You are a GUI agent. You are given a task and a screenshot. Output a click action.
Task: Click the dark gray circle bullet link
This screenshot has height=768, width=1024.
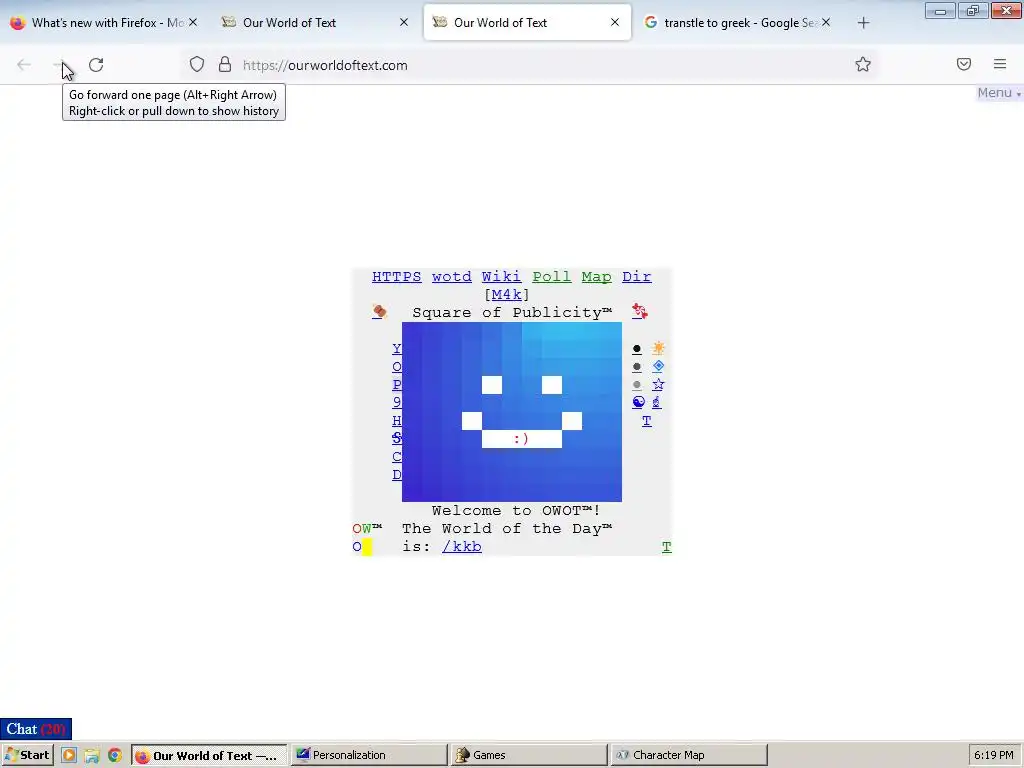click(x=637, y=367)
